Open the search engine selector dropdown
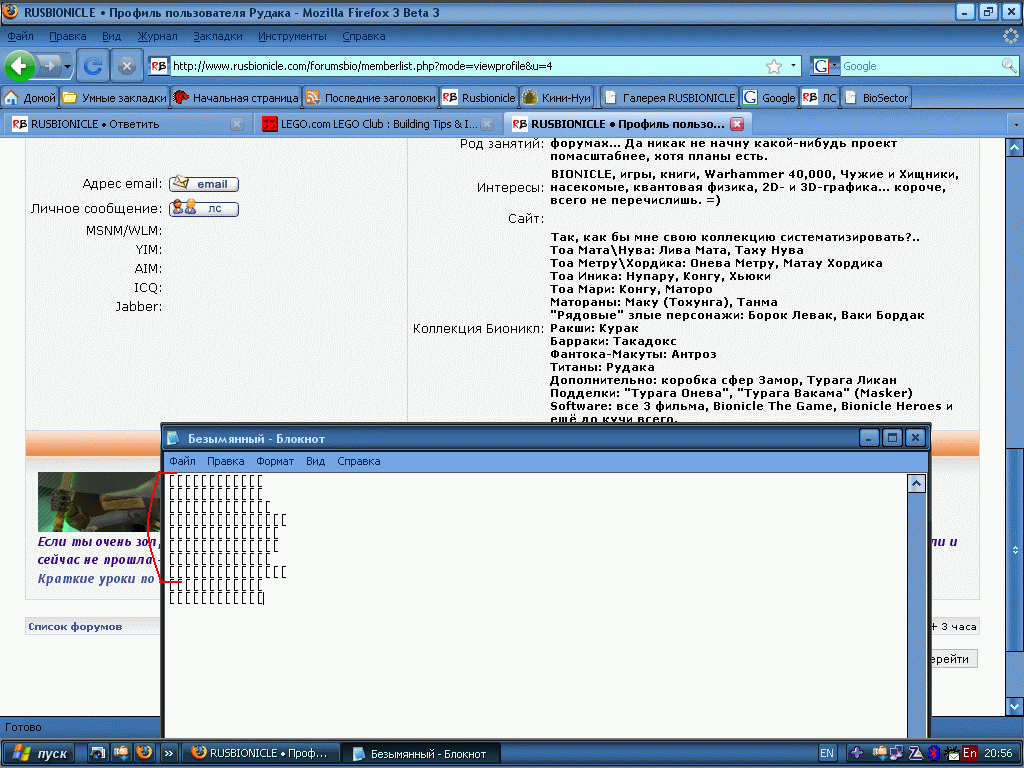1024x768 pixels. pyautogui.click(x=825, y=66)
